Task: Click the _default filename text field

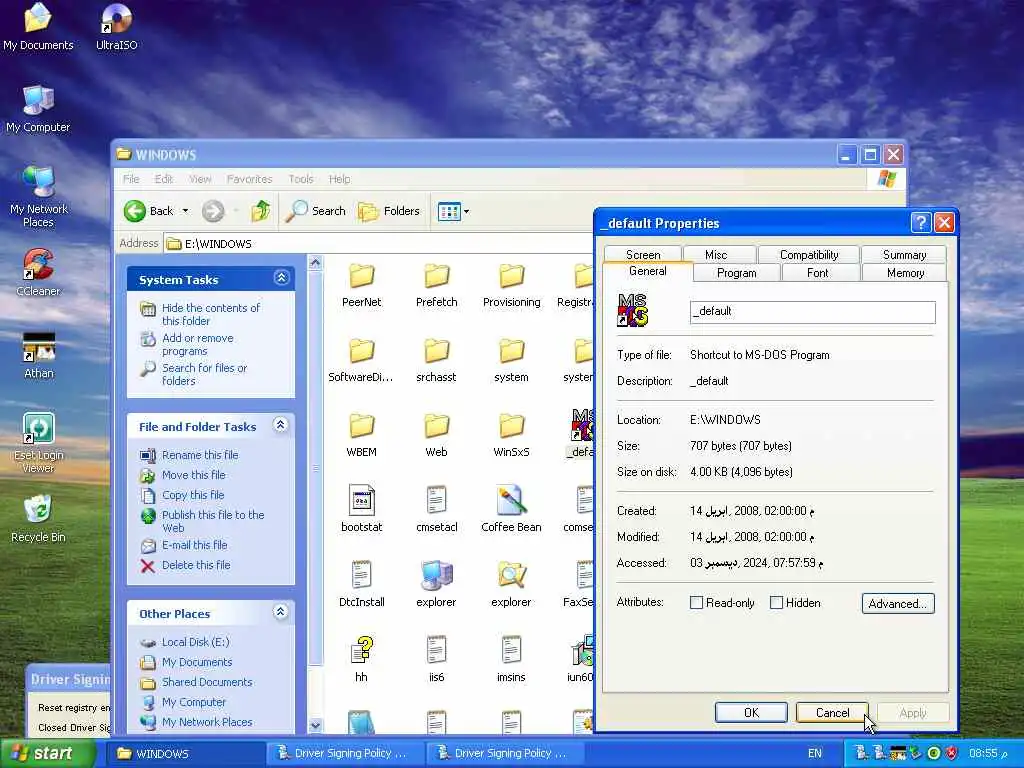Action: (812, 312)
